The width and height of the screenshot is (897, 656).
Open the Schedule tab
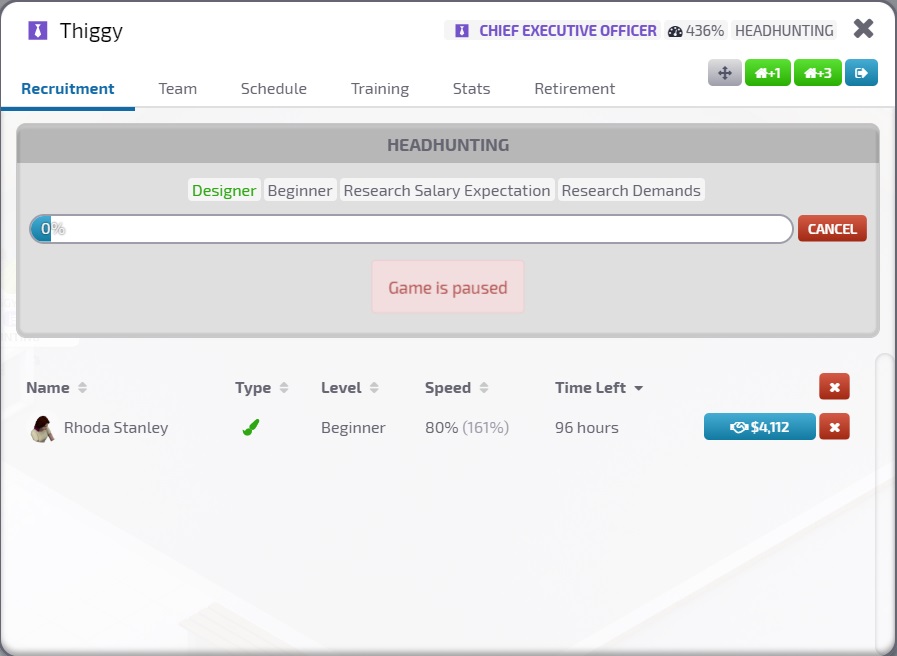coord(273,89)
